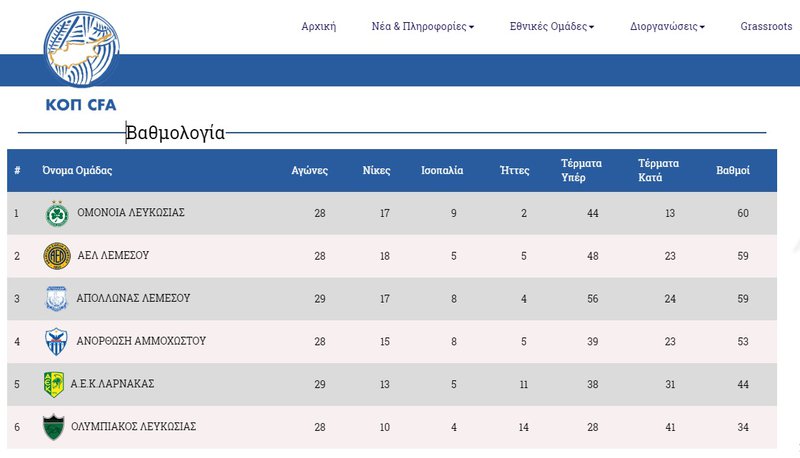Click the Ομόνοια Λευκωσίας team crest
The width and height of the screenshot is (800, 458).
[57, 214]
